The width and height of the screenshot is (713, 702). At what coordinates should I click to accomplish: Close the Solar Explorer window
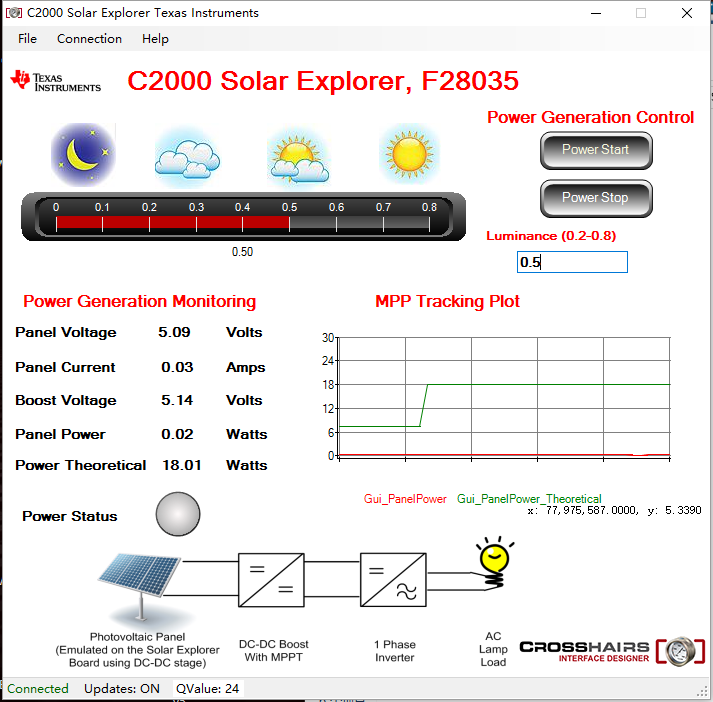pyautogui.click(x=687, y=13)
